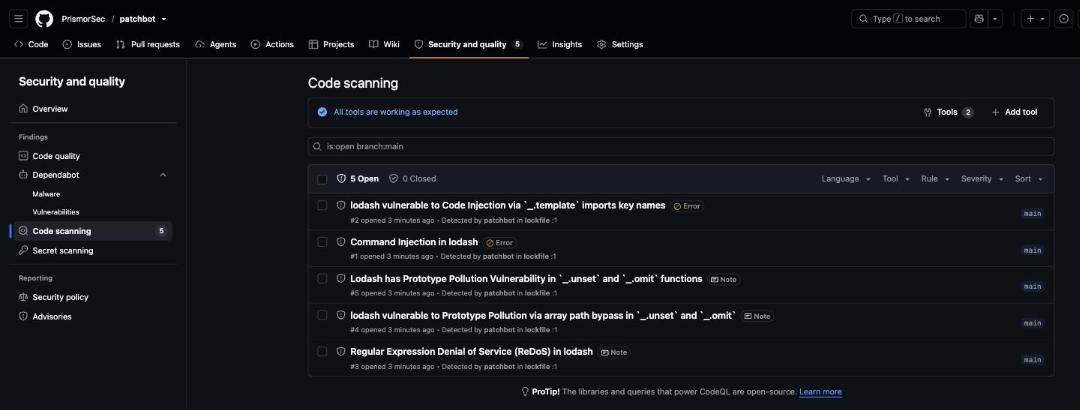Screen dimensions: 1080x410
Task: Check the array path bypass alert checkbox
Action: [x=322, y=315]
